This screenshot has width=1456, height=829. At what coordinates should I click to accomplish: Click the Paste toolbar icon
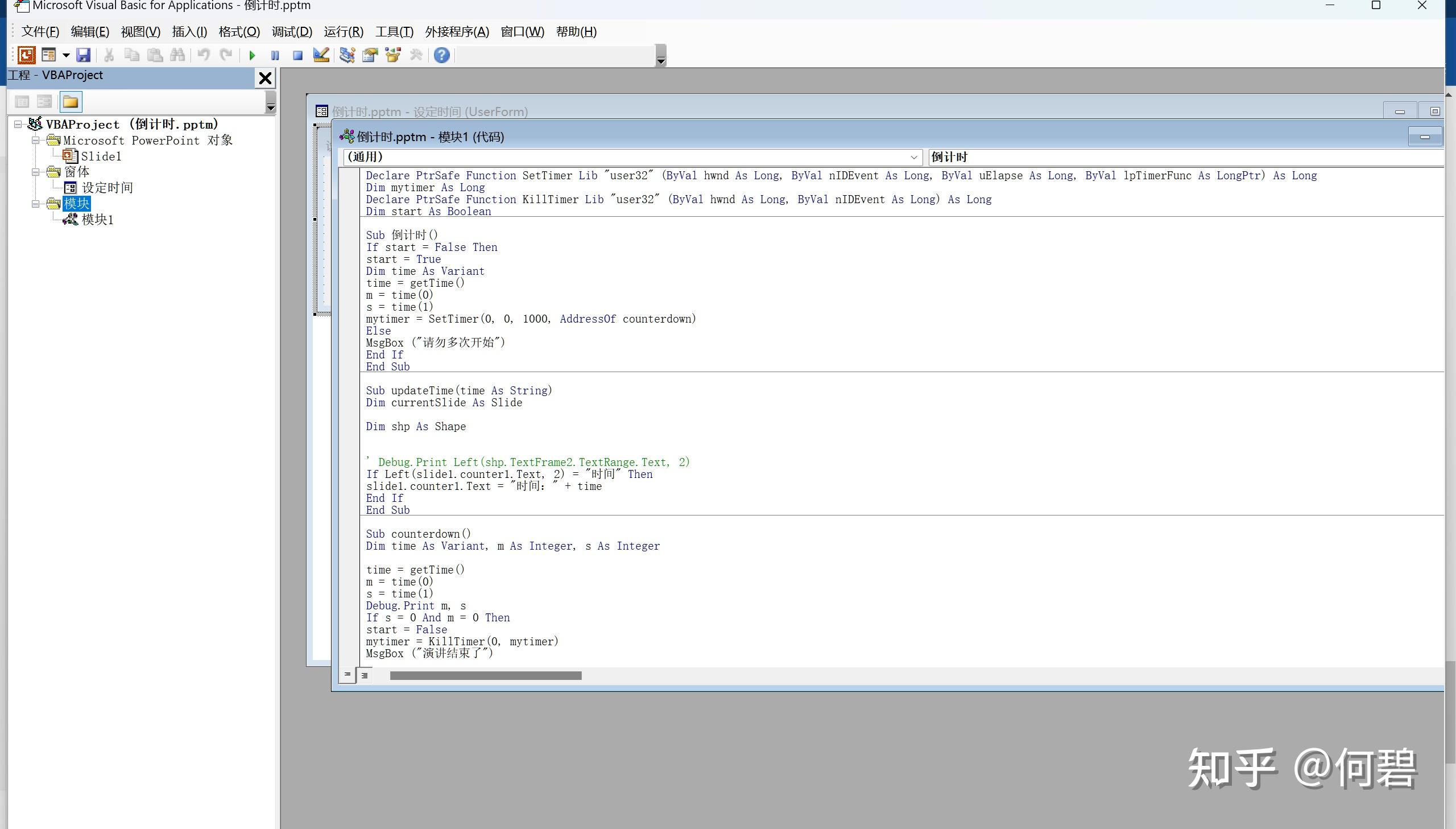coord(155,55)
